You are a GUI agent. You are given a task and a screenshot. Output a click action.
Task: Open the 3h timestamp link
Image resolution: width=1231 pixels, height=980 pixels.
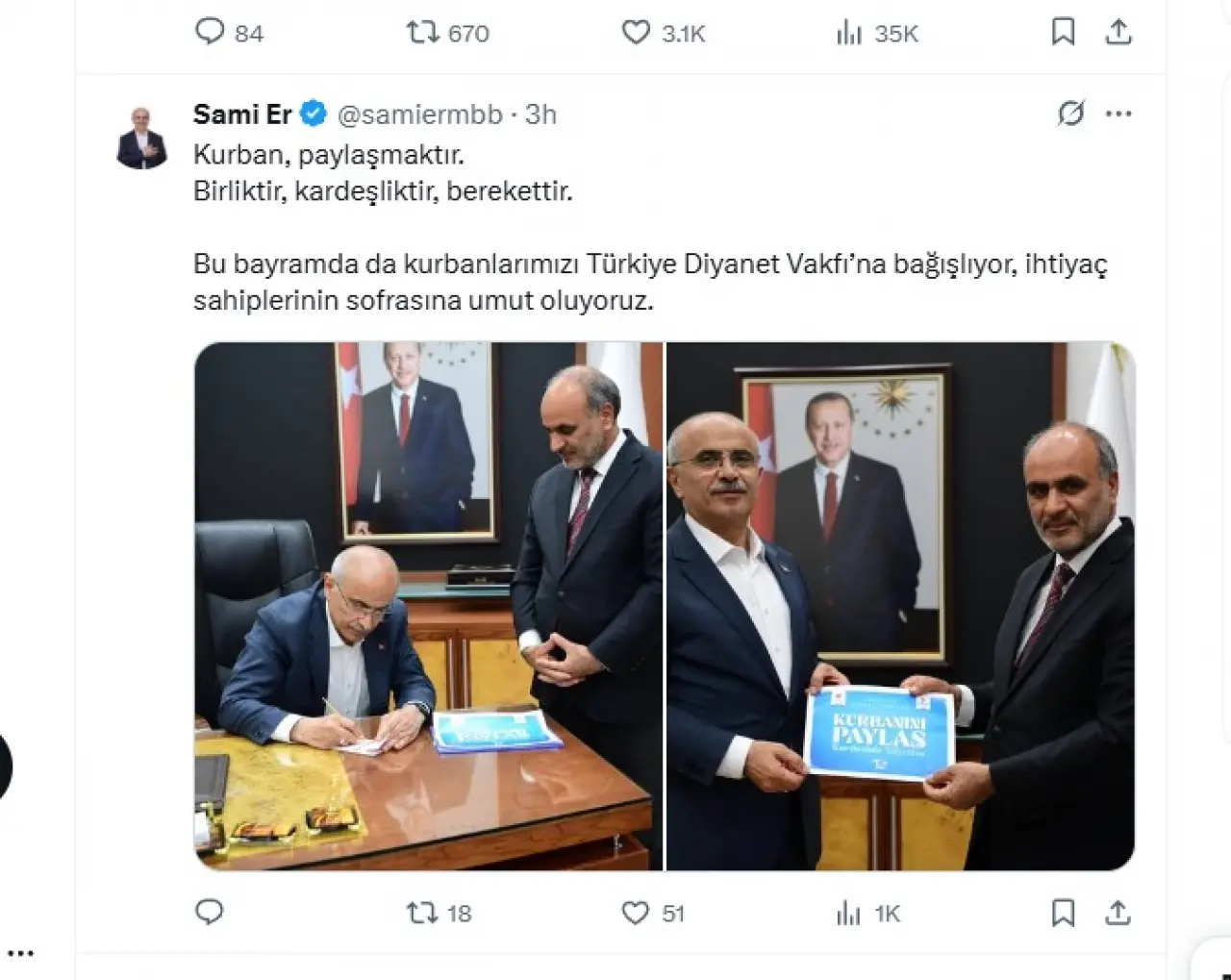pyautogui.click(x=540, y=114)
